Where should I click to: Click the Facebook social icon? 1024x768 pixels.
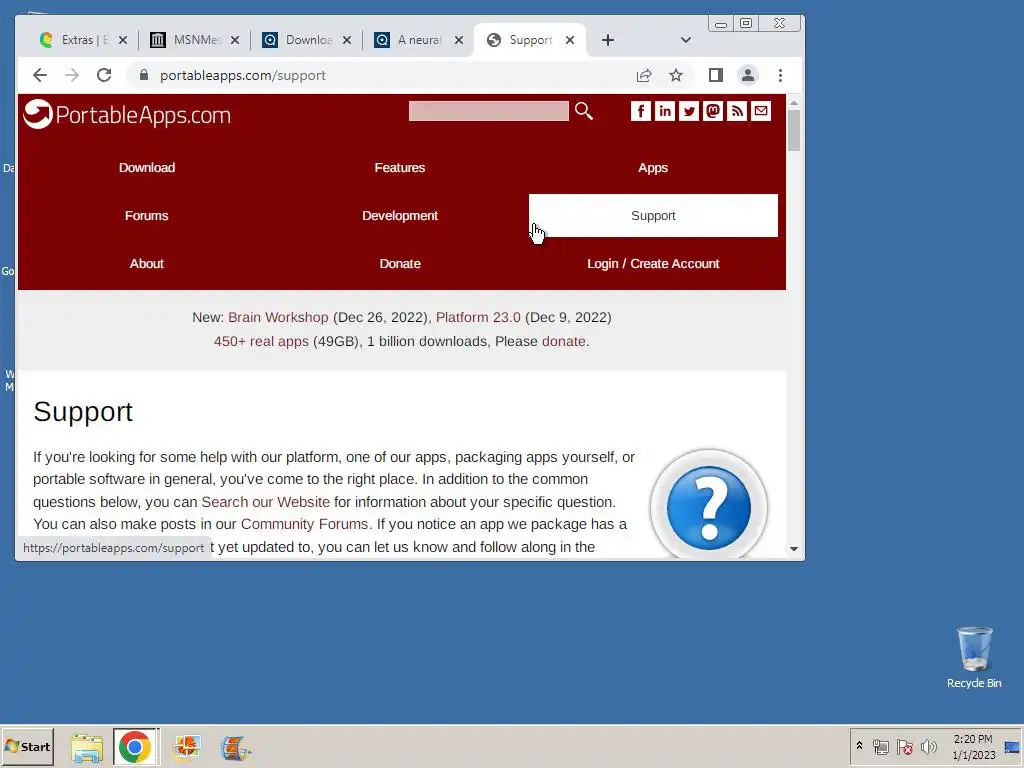coord(641,111)
